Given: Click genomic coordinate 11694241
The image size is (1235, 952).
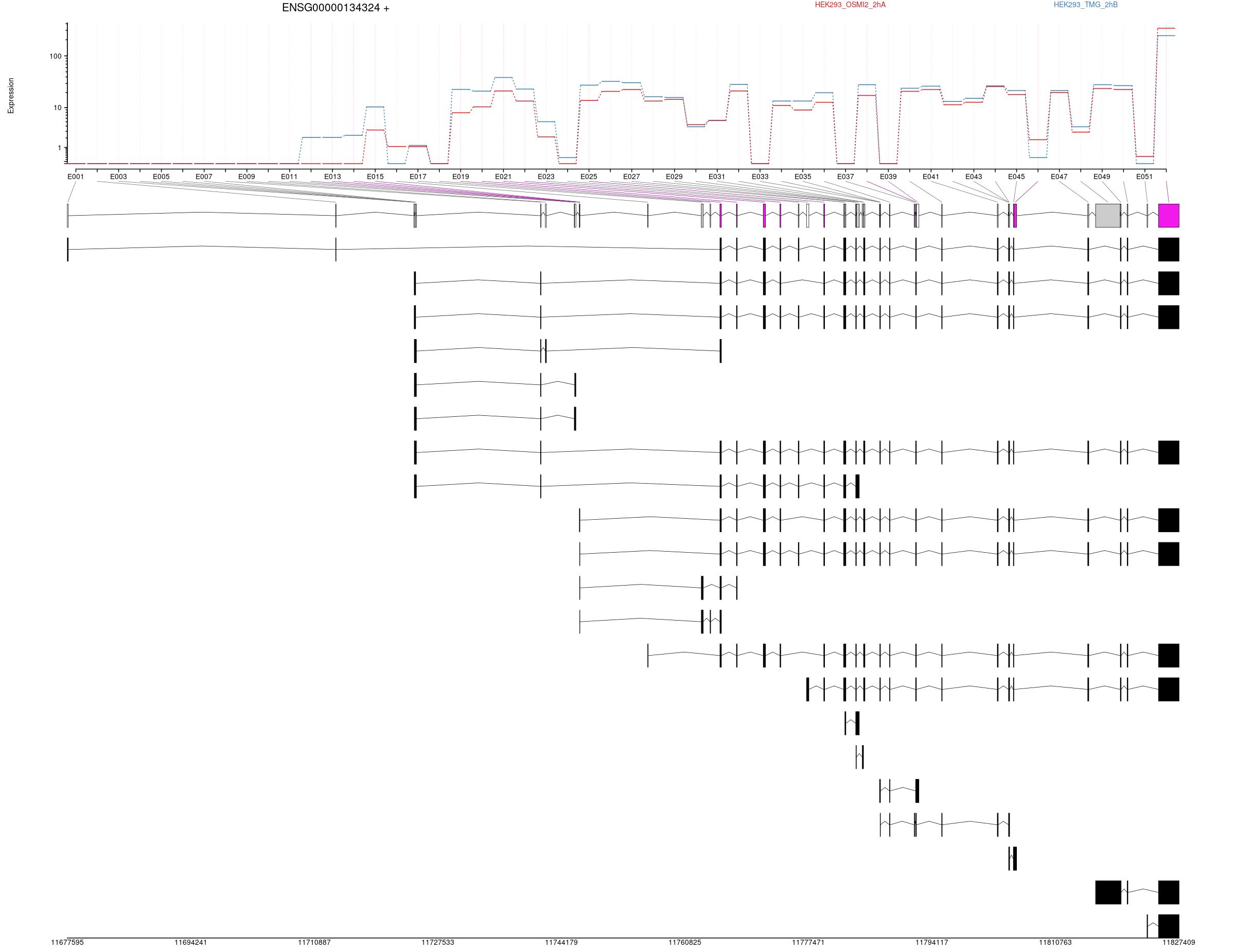Looking at the screenshot, I should pyautogui.click(x=190, y=942).
